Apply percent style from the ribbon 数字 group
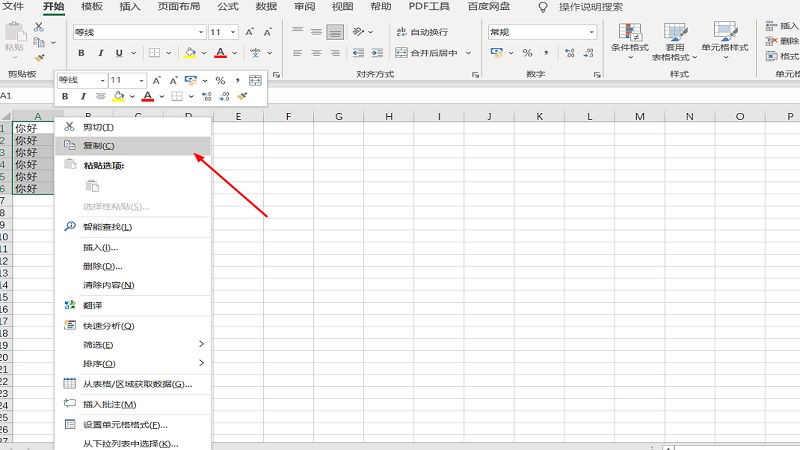The height and width of the screenshot is (450, 800). (527, 53)
